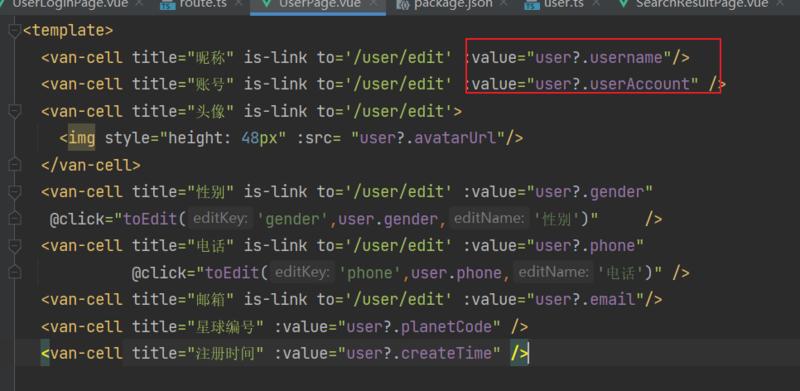Click title="账号" attribute

(183, 84)
